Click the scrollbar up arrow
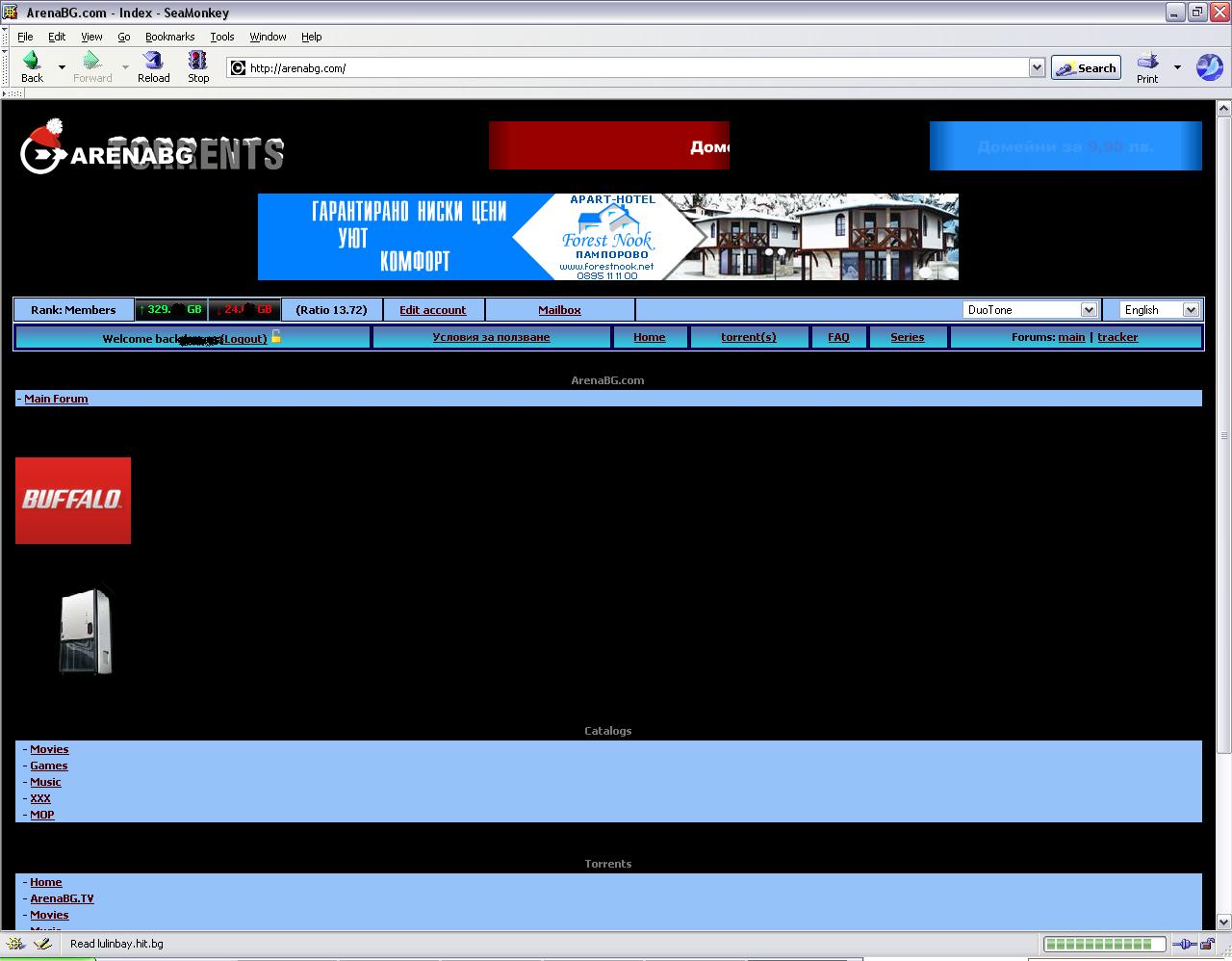The image size is (1232, 961). 1223,108
